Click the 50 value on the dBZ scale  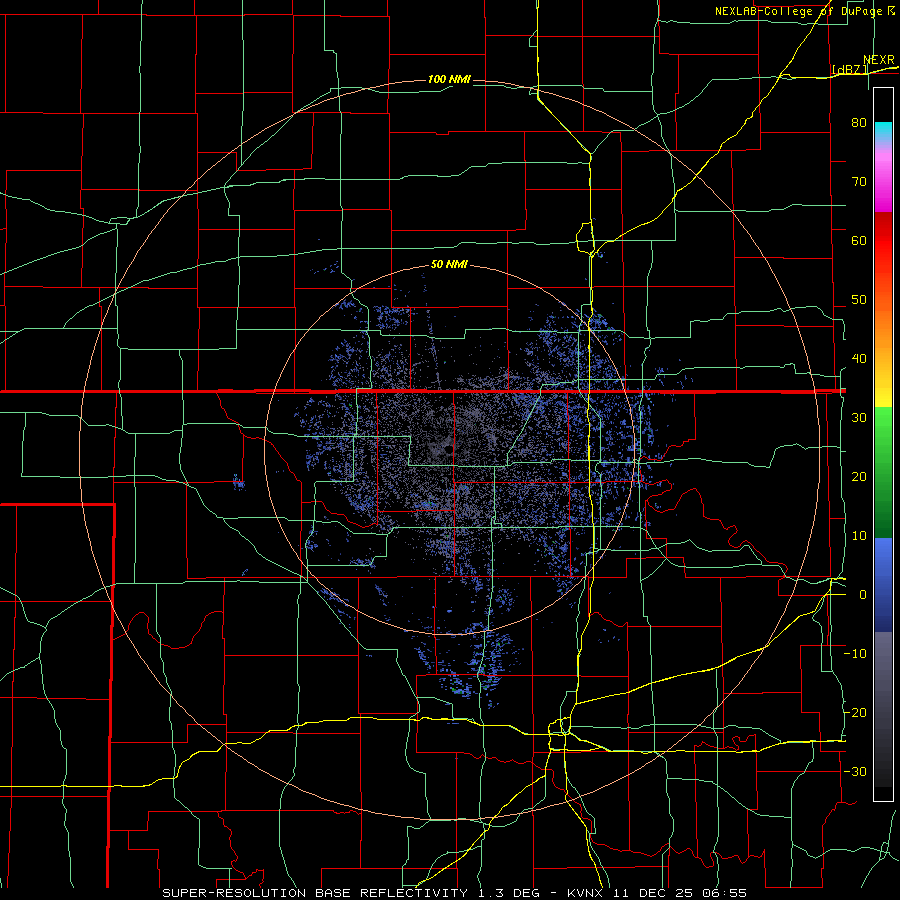(859, 300)
